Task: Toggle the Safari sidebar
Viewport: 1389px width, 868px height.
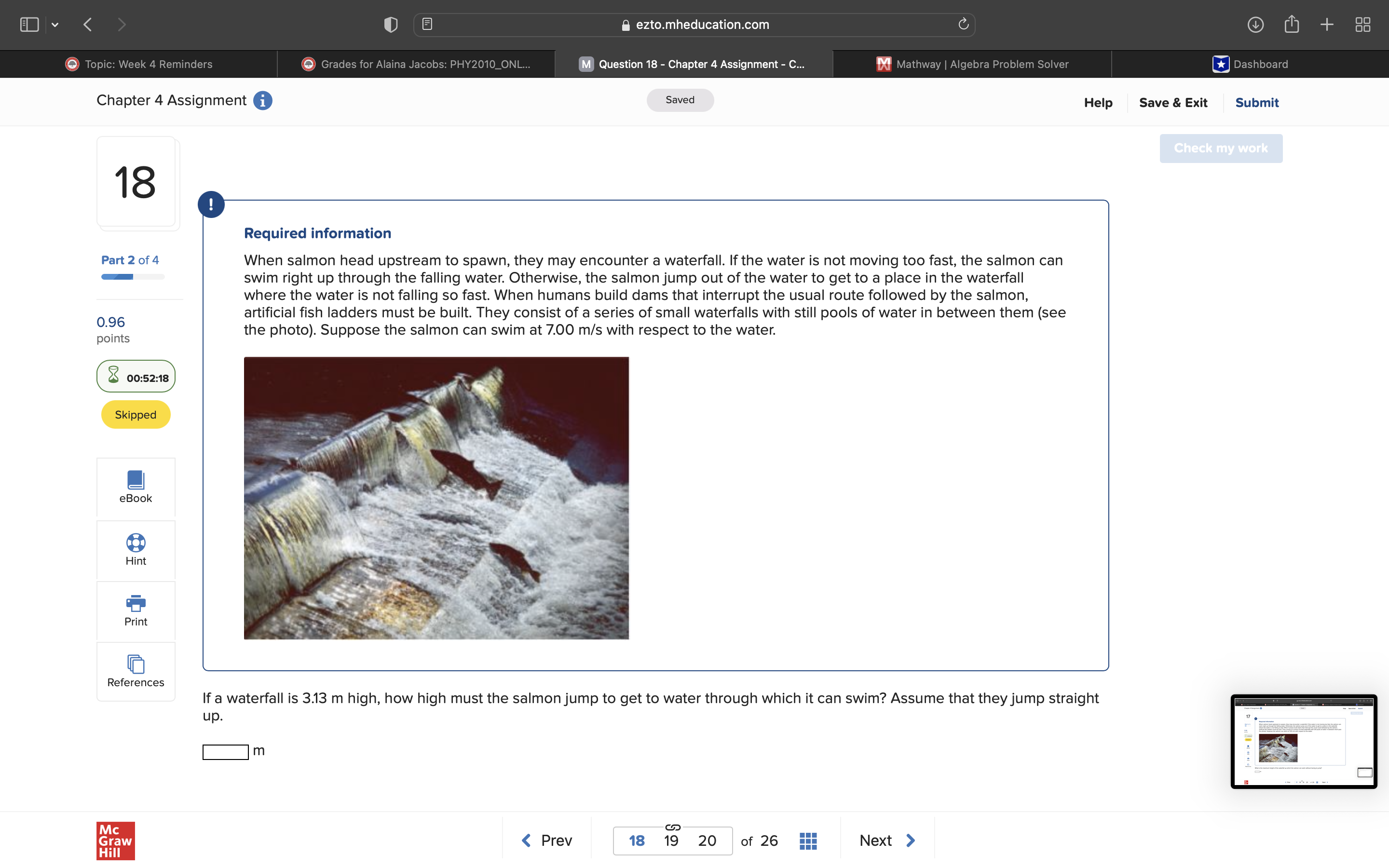Action: tap(29, 24)
